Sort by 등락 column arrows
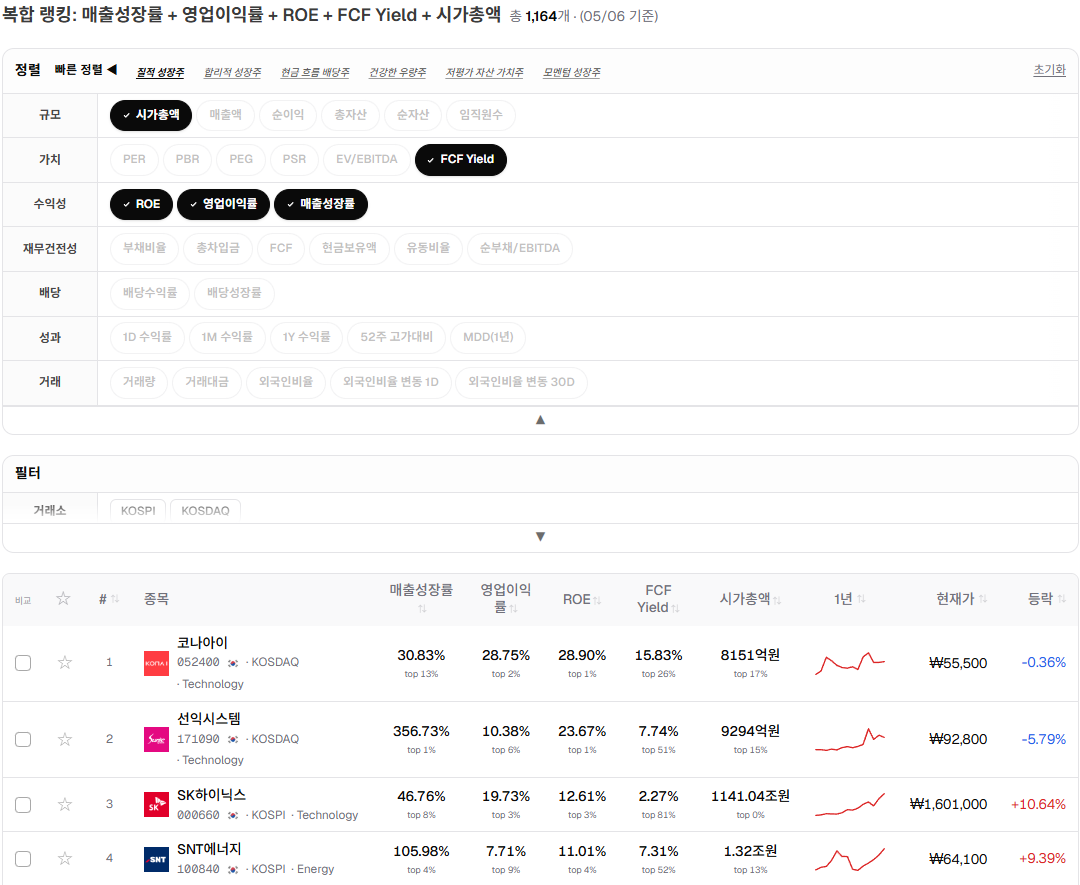The image size is (1080, 885). (x=1061, y=599)
